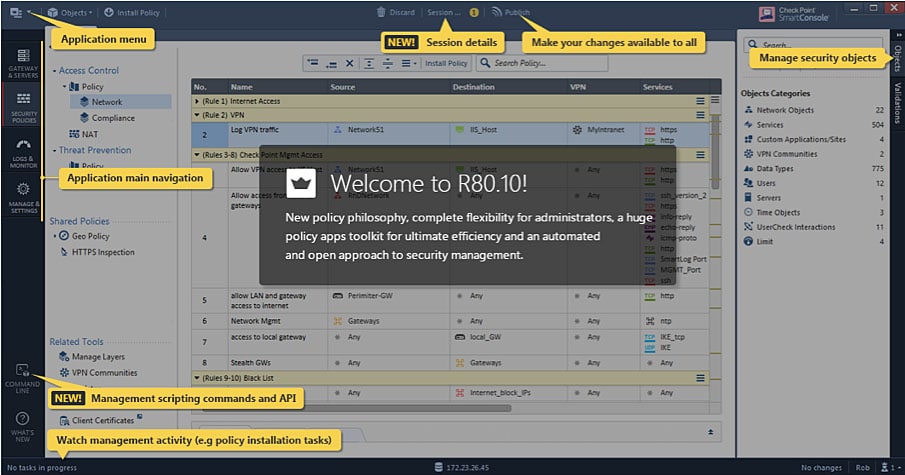Open the column options icon at the right end of the rulebase header
Viewport: 905px width, 475px height.
[715, 100]
